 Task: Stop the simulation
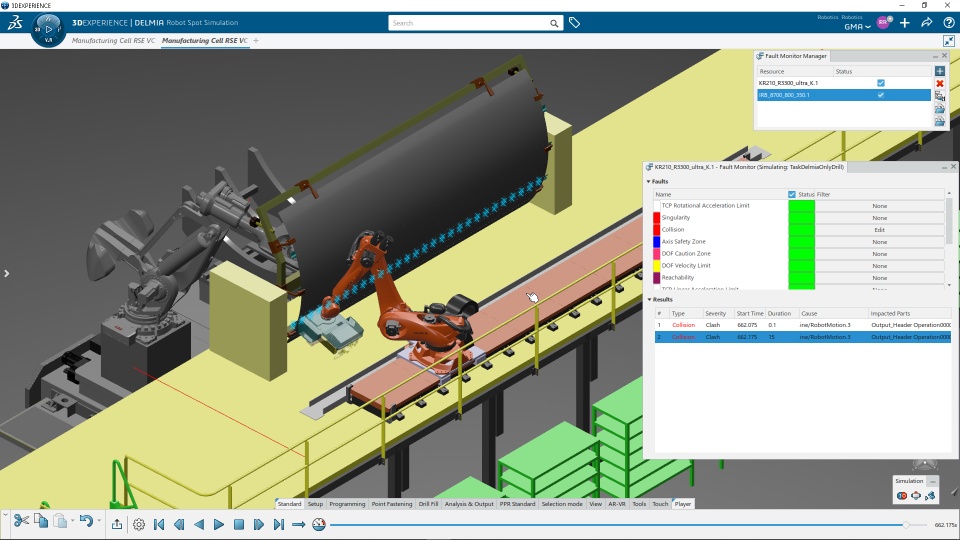pyautogui.click(x=239, y=524)
